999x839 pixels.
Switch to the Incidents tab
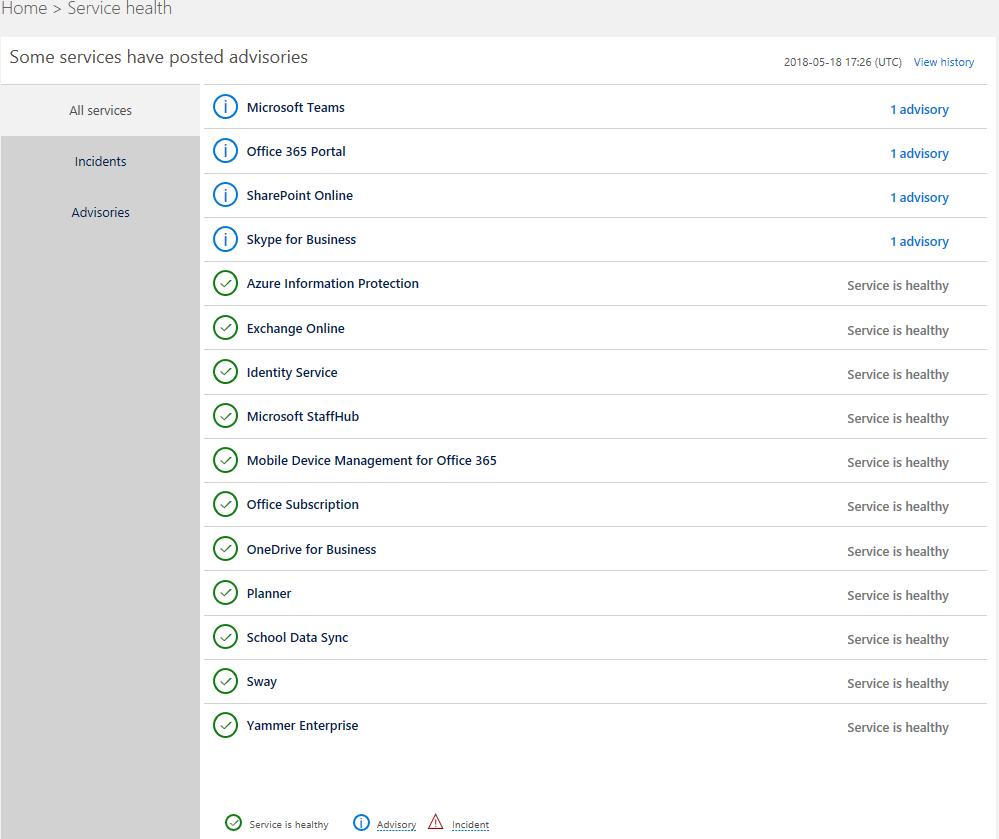(x=100, y=161)
